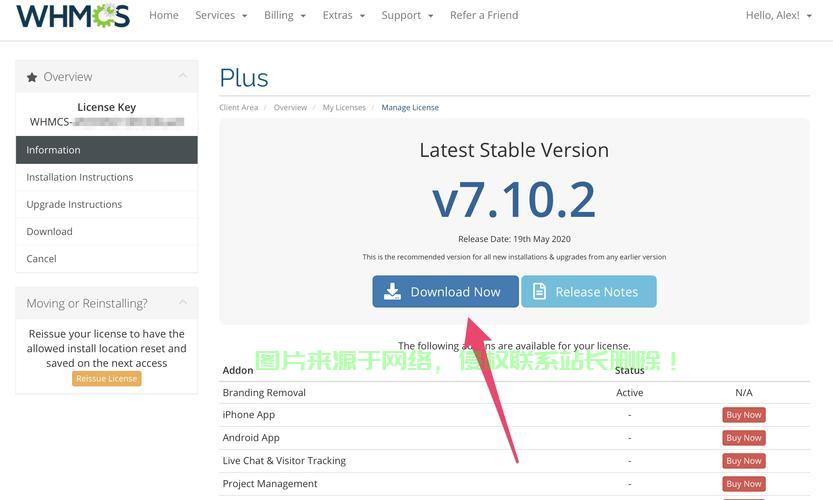Viewport: 833px width, 500px height.
Task: Go to Home in navigation bar
Action: [x=163, y=16]
